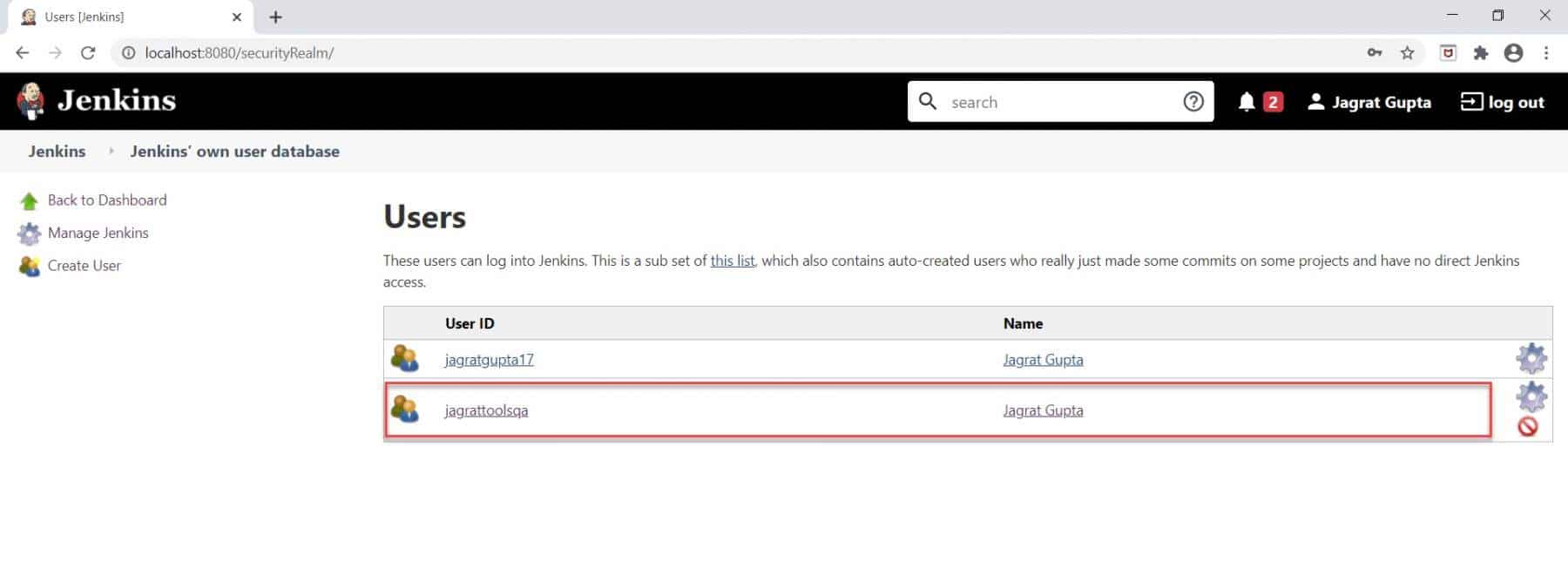The image size is (1568, 569).
Task: Click user icon for jagratgupta17 row
Action: click(x=404, y=358)
